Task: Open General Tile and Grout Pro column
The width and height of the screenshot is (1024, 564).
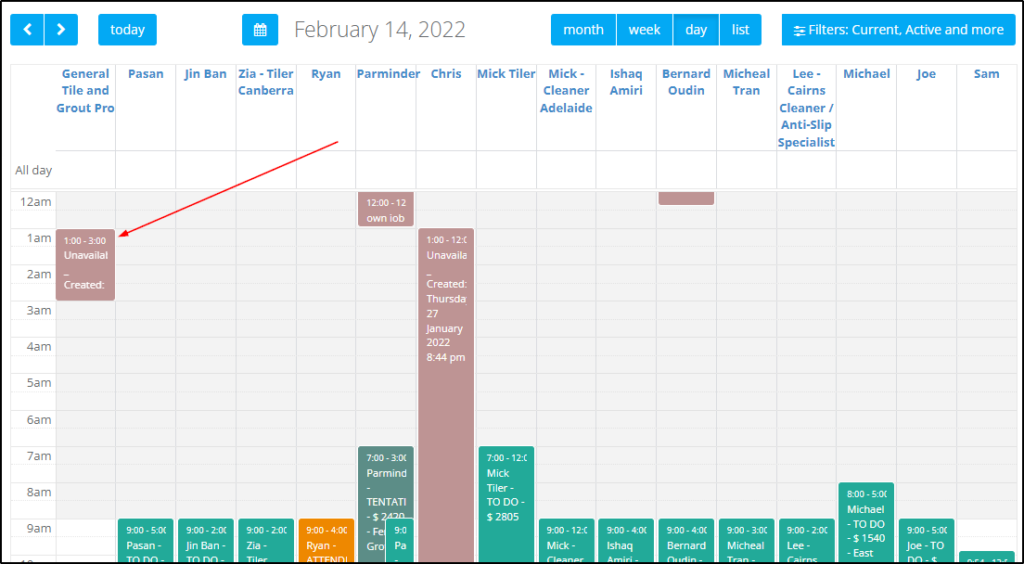Action: click(x=85, y=91)
